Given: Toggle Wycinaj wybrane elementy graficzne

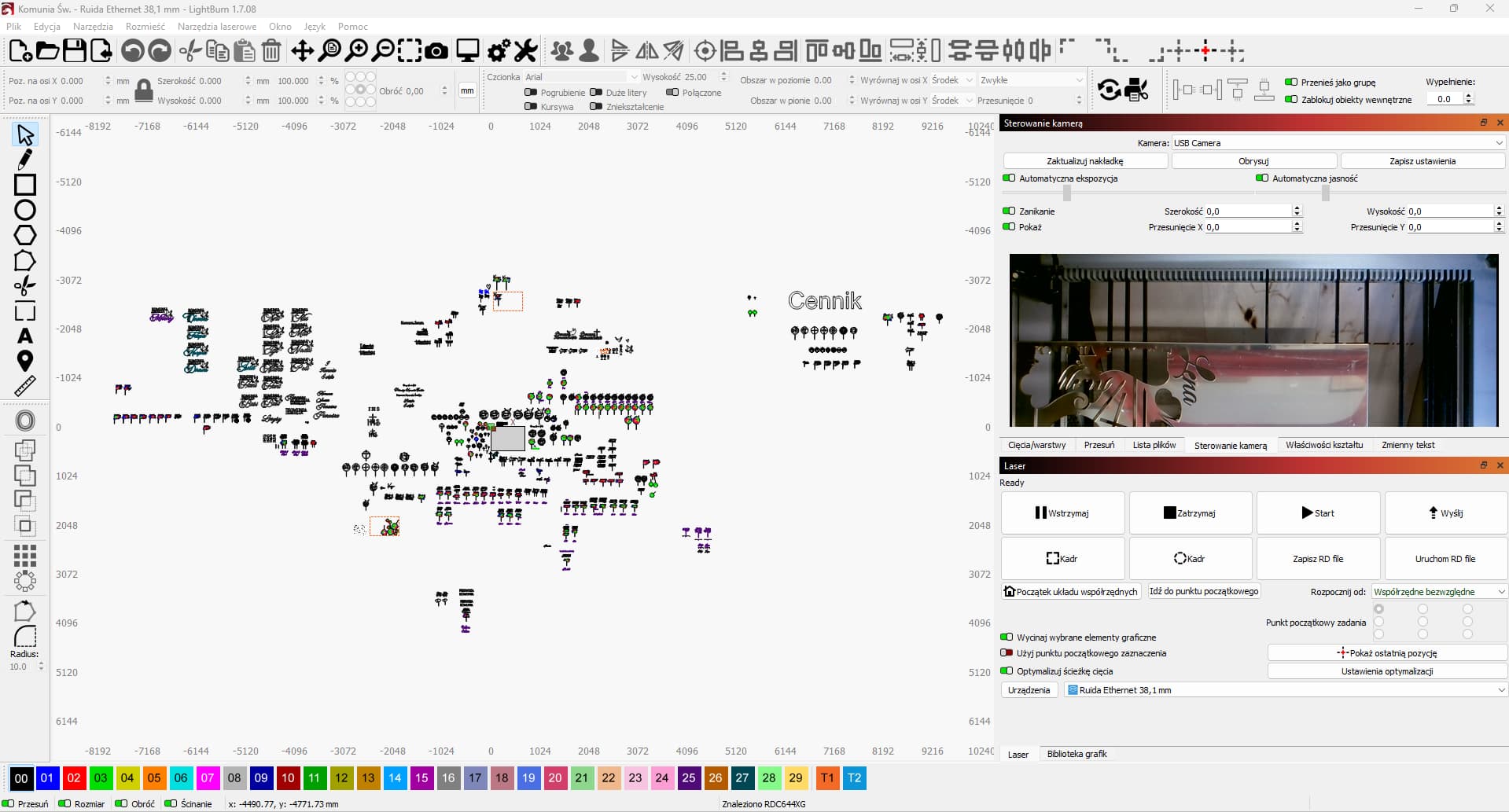Looking at the screenshot, I should [x=1007, y=637].
